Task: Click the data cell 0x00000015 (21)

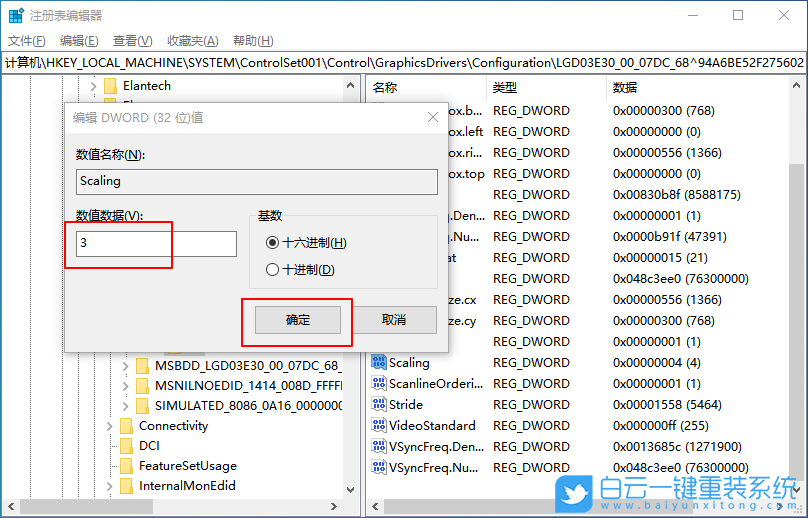Action: coord(660,258)
